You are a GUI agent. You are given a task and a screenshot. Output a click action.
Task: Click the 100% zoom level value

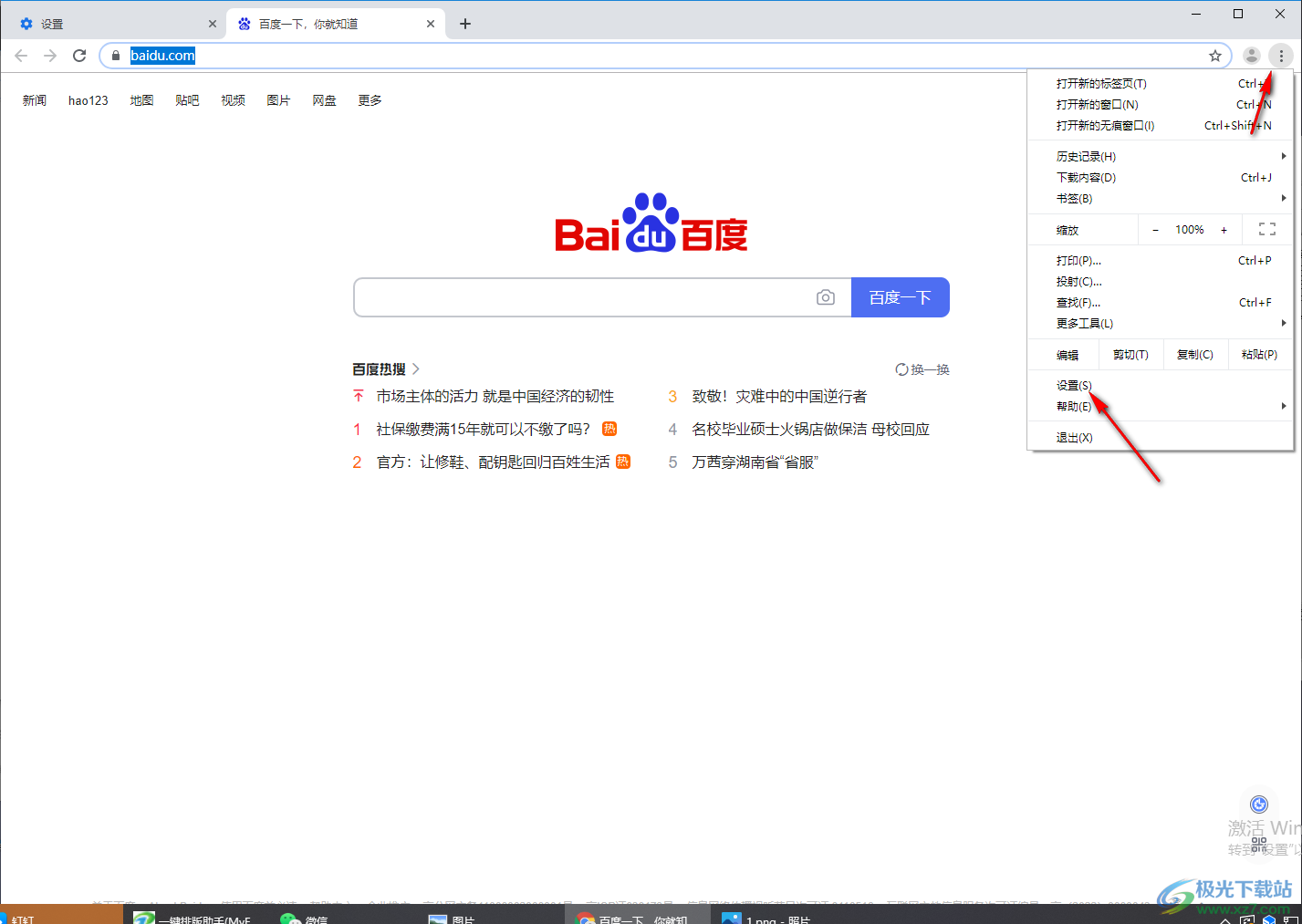click(1189, 230)
